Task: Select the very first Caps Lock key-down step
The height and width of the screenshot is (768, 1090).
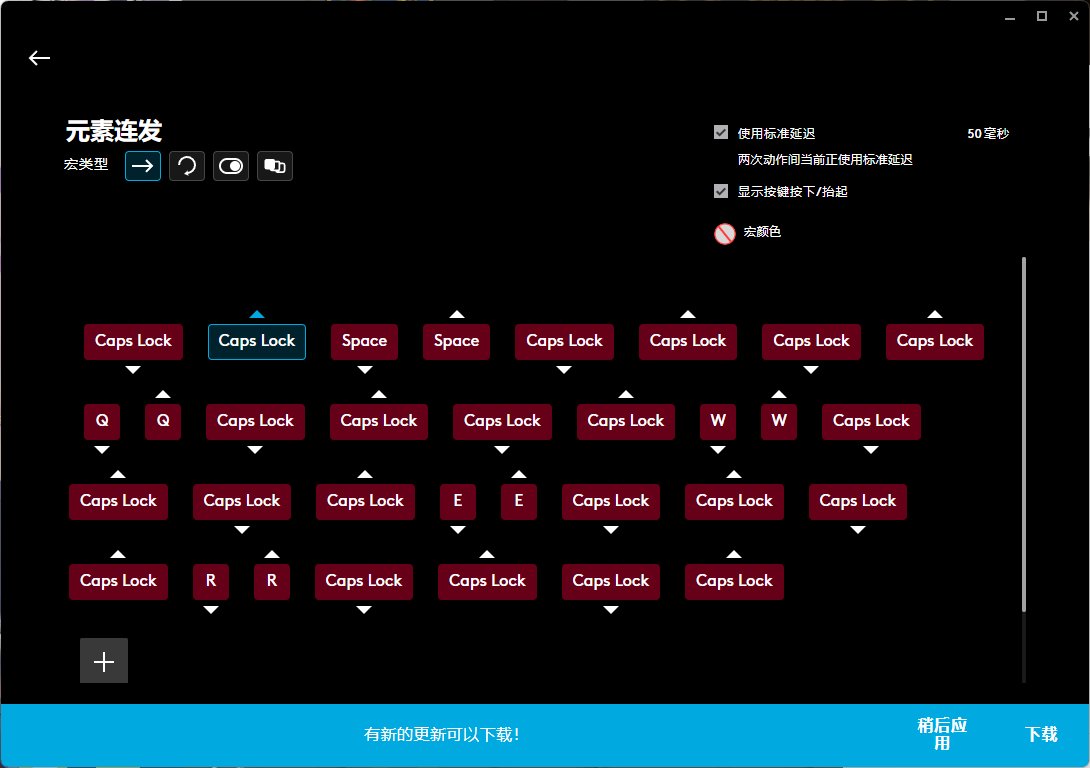Action: pyautogui.click(x=133, y=341)
